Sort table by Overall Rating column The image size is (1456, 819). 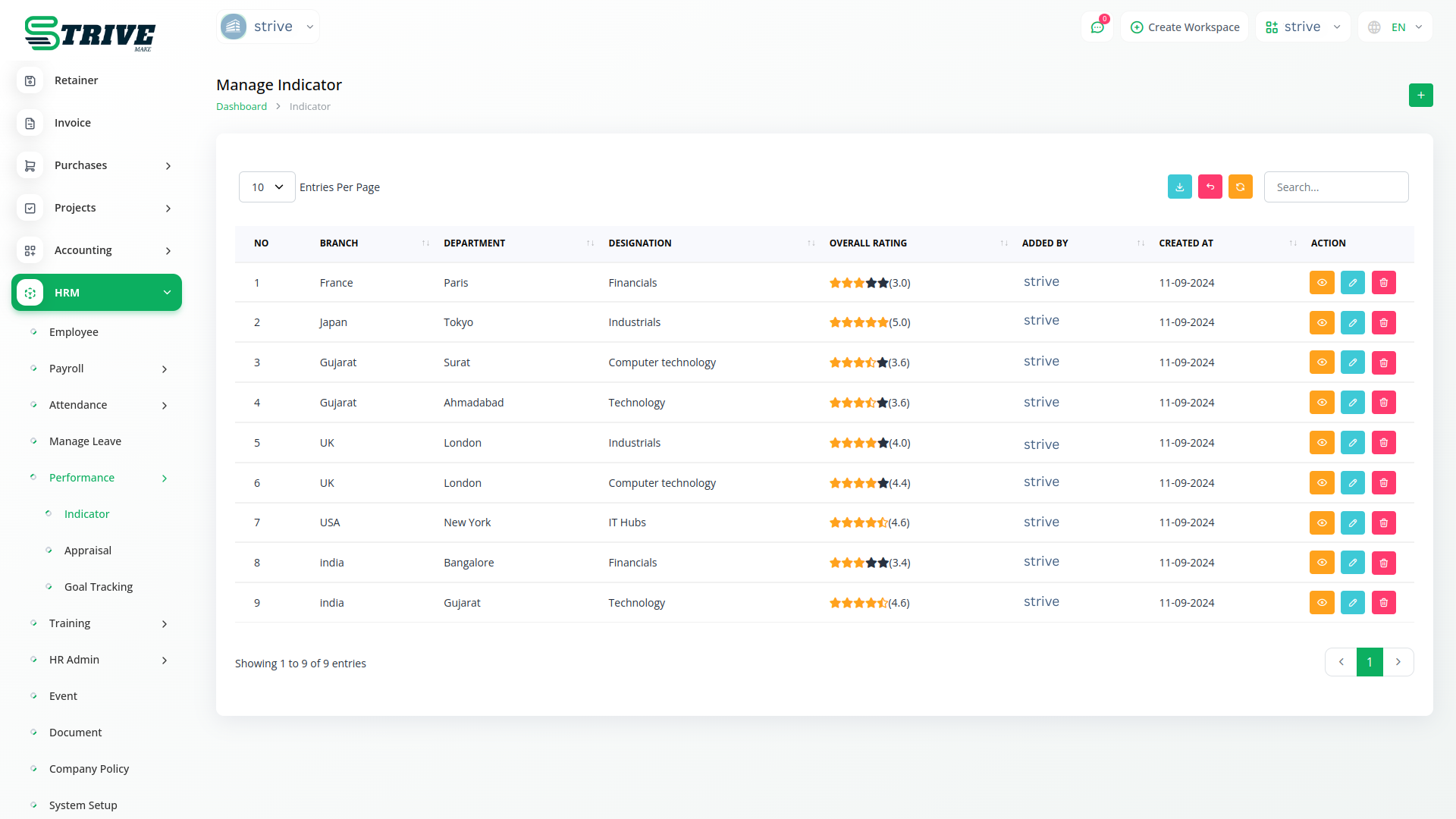coord(868,243)
